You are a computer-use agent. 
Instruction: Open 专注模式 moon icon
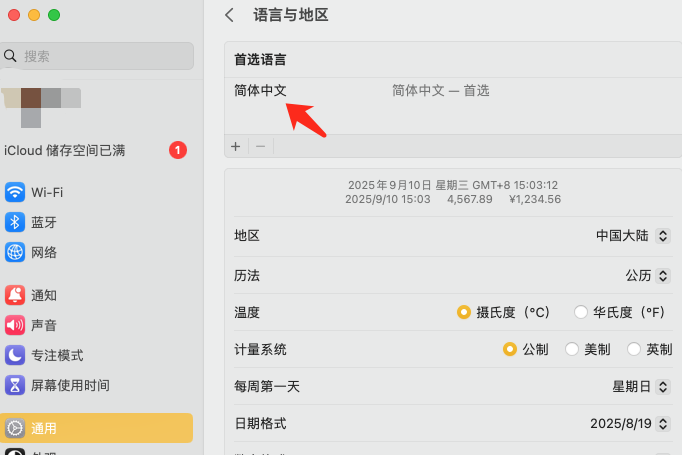(15, 355)
